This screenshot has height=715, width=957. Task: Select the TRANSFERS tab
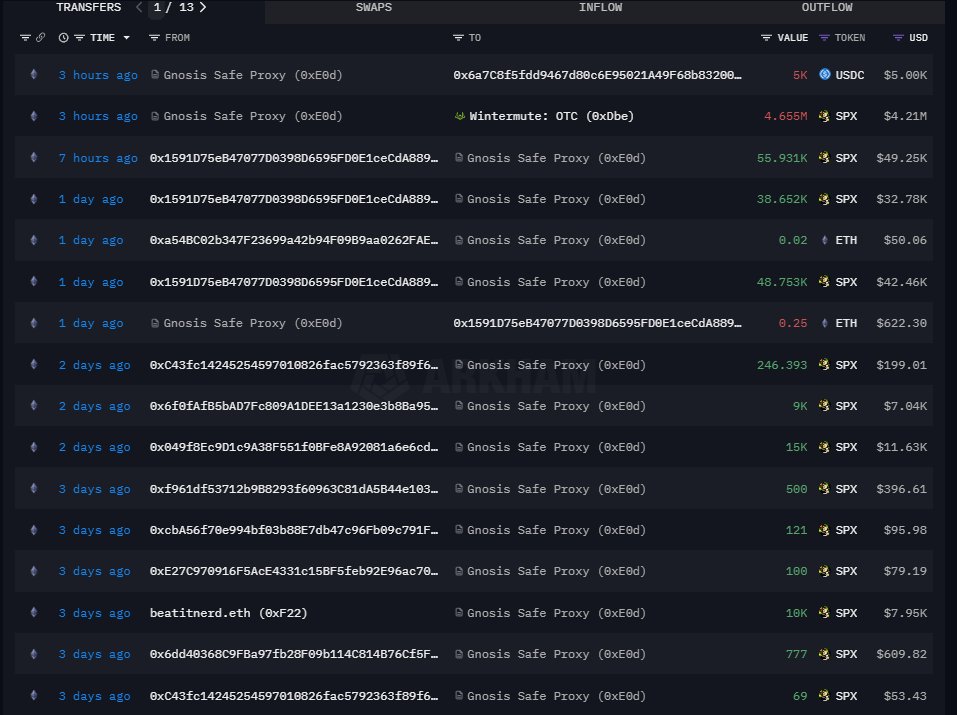(88, 7)
